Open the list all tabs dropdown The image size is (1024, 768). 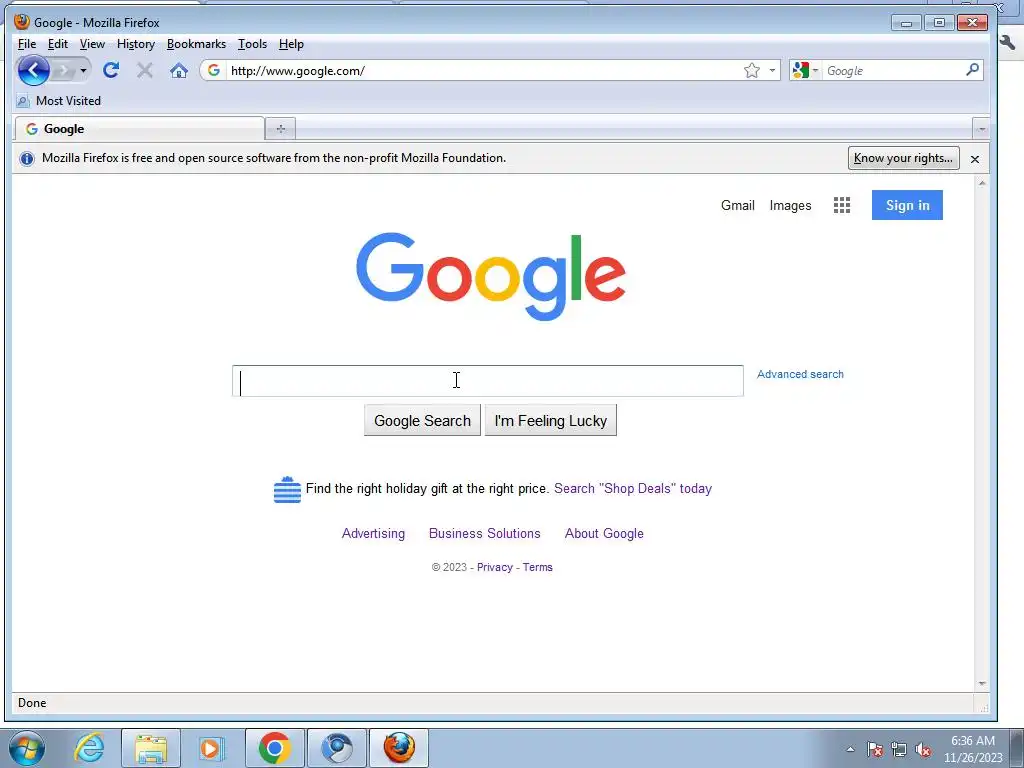[x=981, y=129]
